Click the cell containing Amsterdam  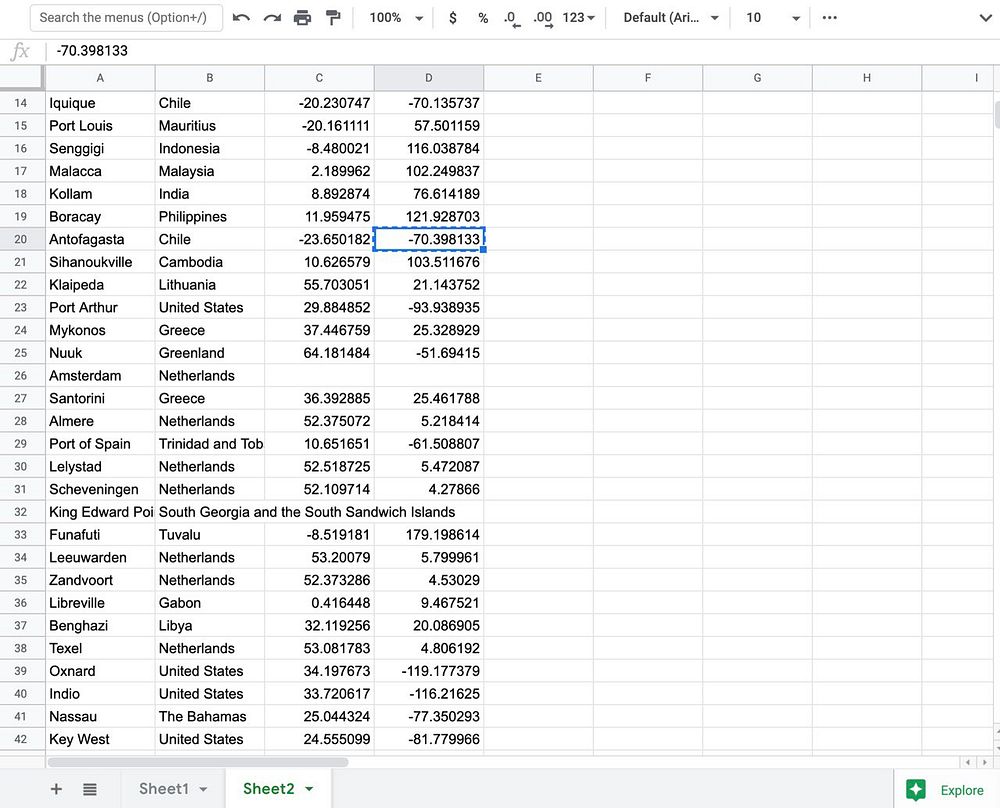(x=100, y=376)
